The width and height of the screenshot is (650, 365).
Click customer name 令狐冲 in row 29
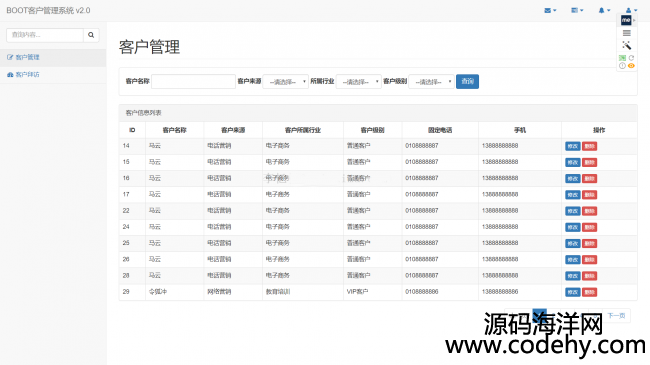pos(158,292)
